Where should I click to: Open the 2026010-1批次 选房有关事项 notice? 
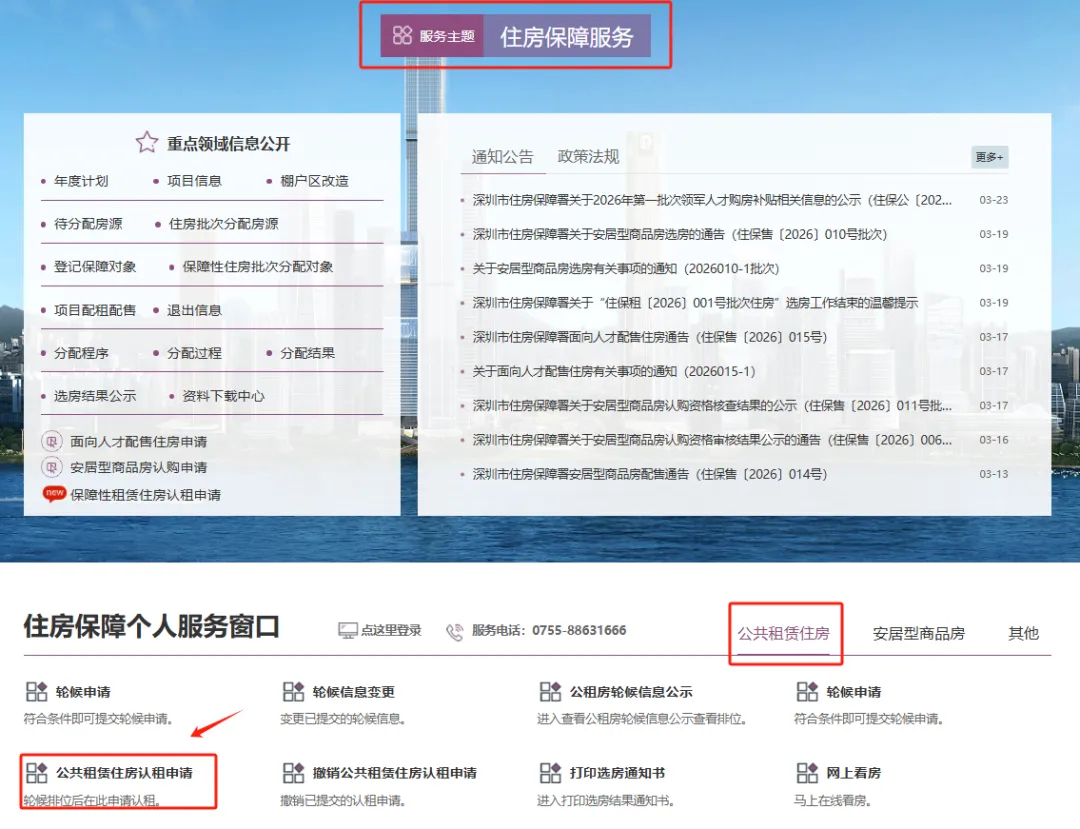coord(625,269)
